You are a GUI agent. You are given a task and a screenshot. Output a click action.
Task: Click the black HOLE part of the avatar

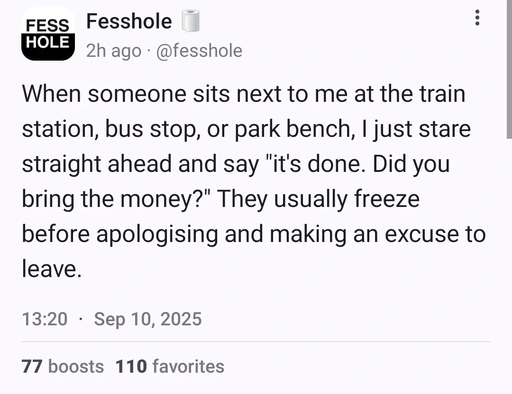point(48,47)
